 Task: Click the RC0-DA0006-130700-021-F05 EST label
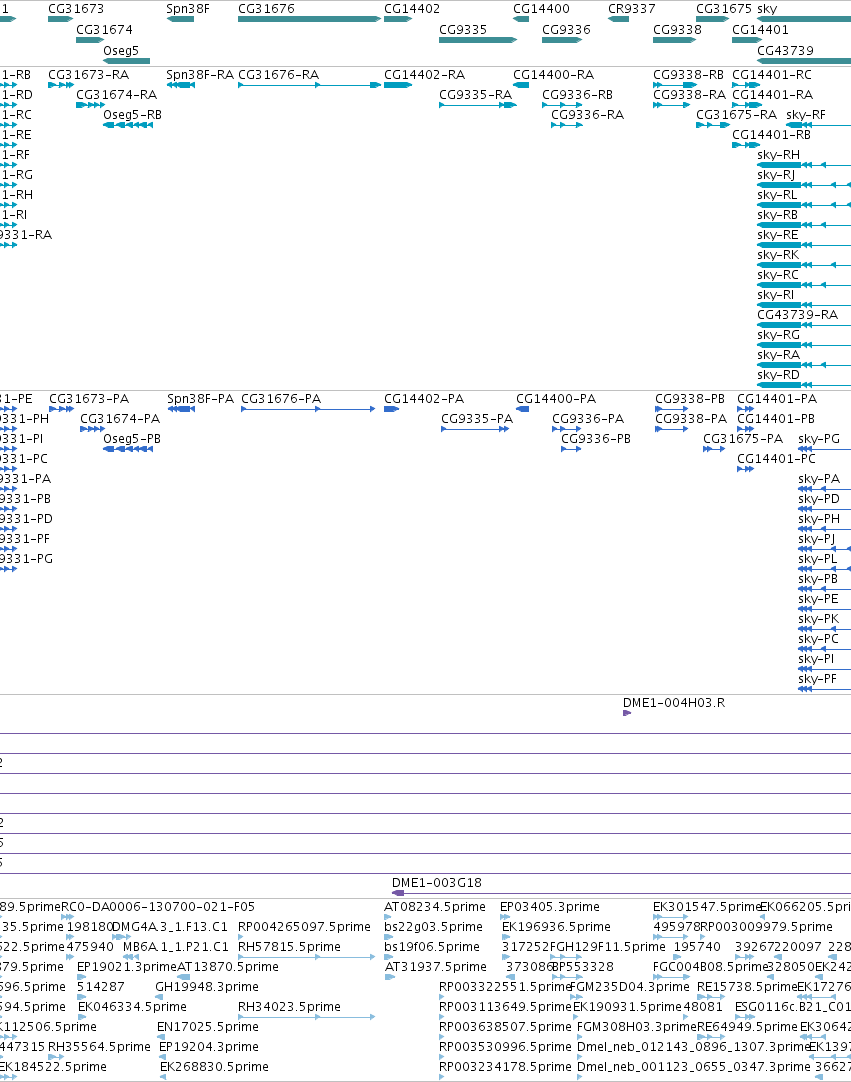[x=158, y=907]
